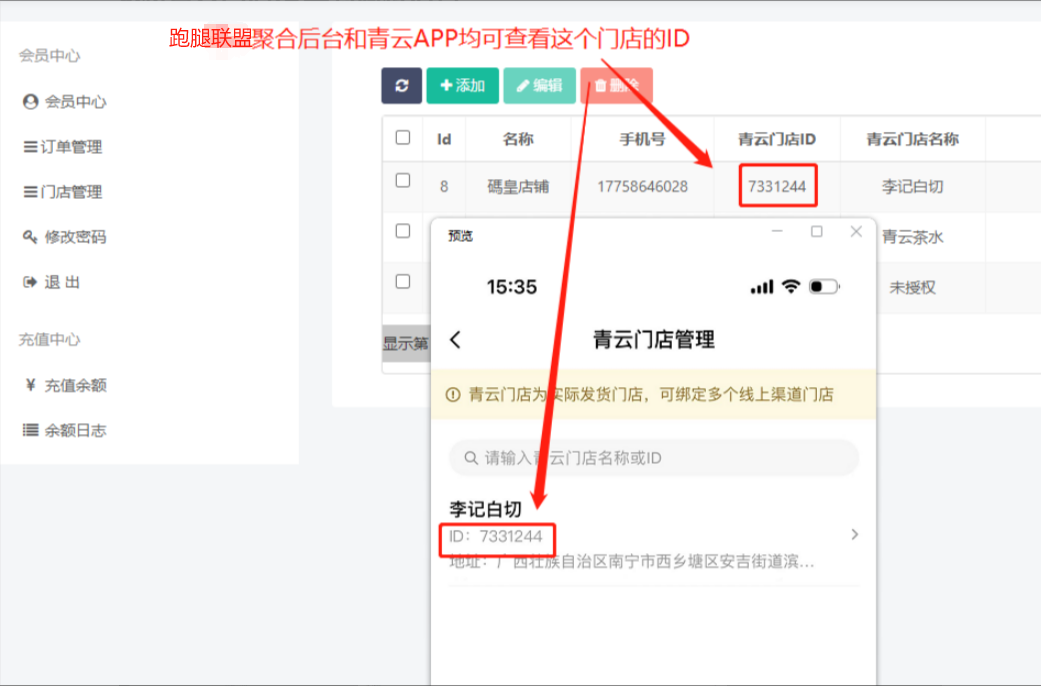Check the row marked 未授权
Image resolution: width=1041 pixels, height=686 pixels.
click(x=402, y=282)
